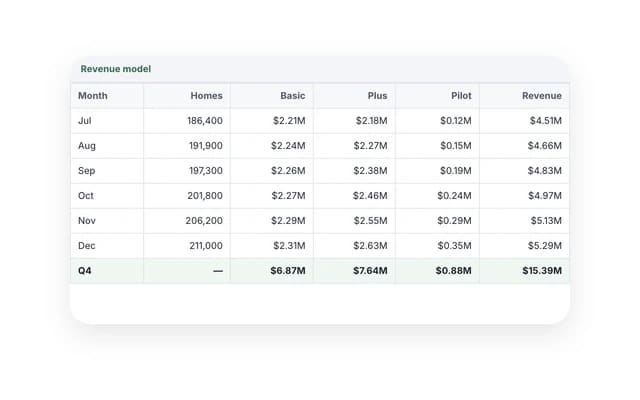This screenshot has height=400, width=640.
Task: Click the Aug row label
Action: coord(87,146)
